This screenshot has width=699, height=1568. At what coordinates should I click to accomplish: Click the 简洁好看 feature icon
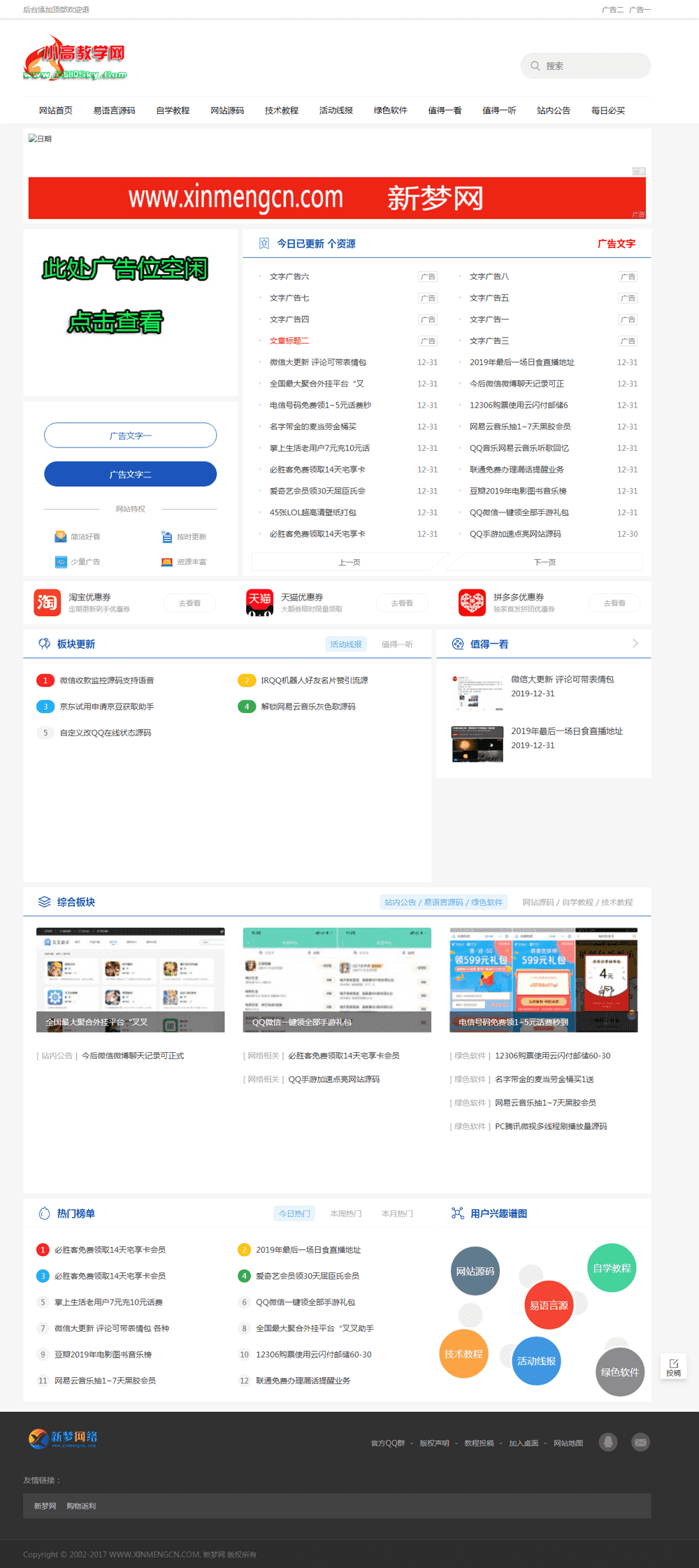pyautogui.click(x=61, y=536)
